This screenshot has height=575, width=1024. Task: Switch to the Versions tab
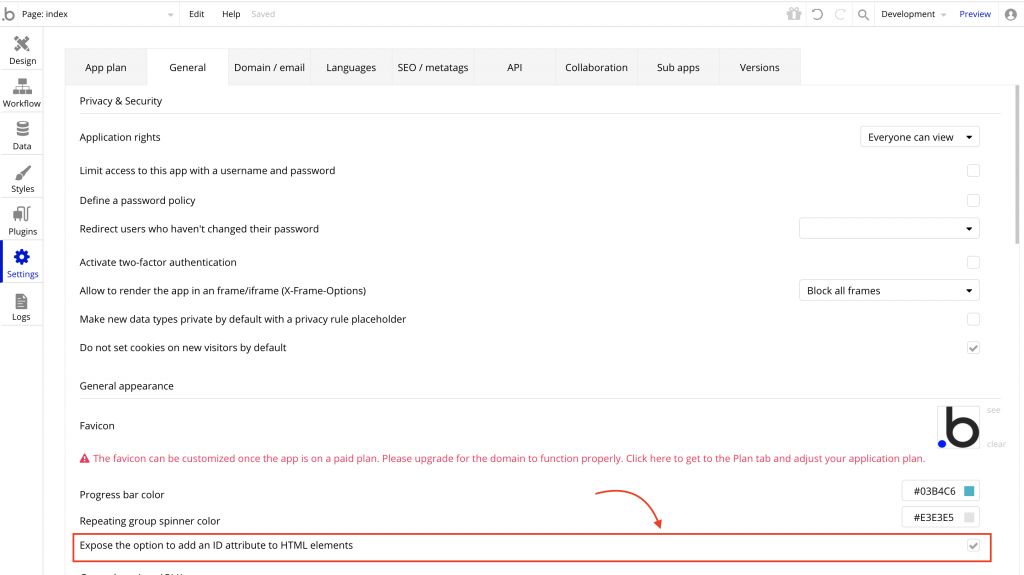coord(760,67)
